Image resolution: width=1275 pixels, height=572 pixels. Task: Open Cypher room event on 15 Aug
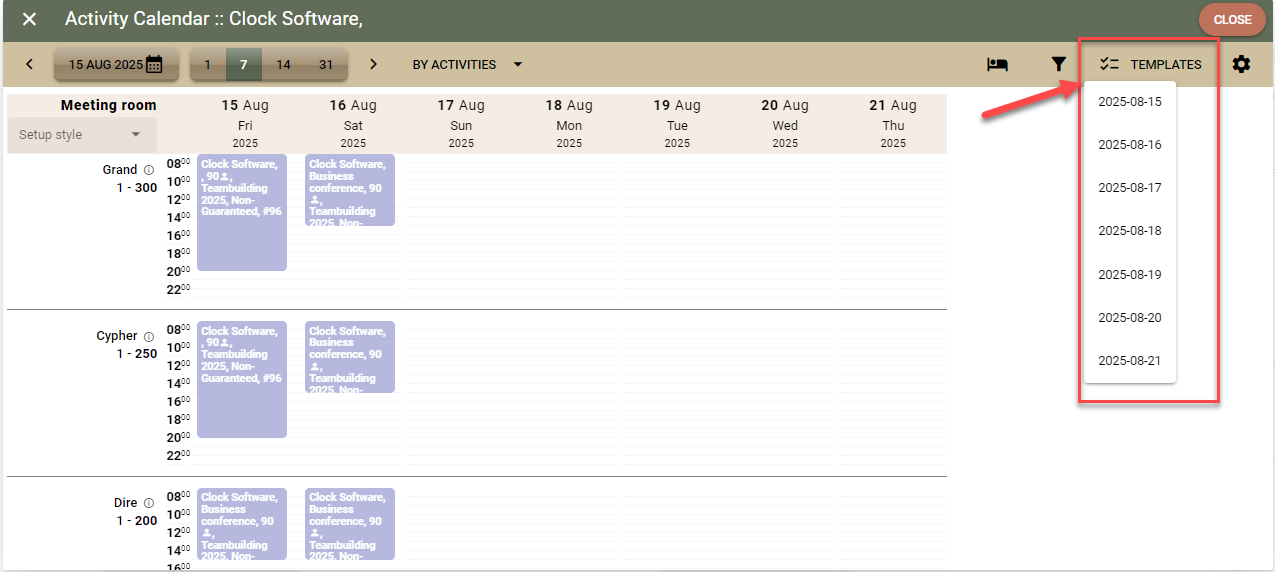tap(242, 379)
